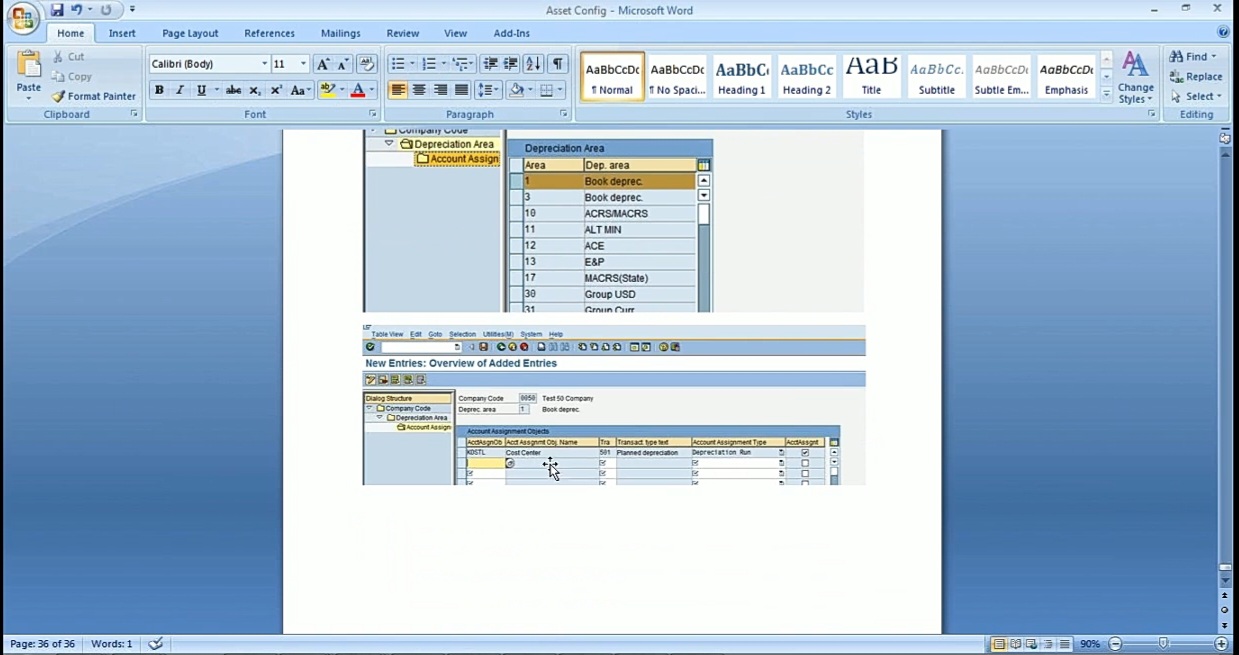
Task: Apply the Emphasis style
Action: 1066,77
